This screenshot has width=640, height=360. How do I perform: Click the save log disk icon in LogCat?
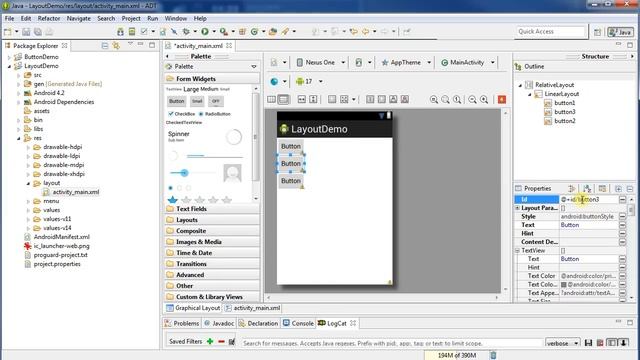pyautogui.click(x=588, y=343)
